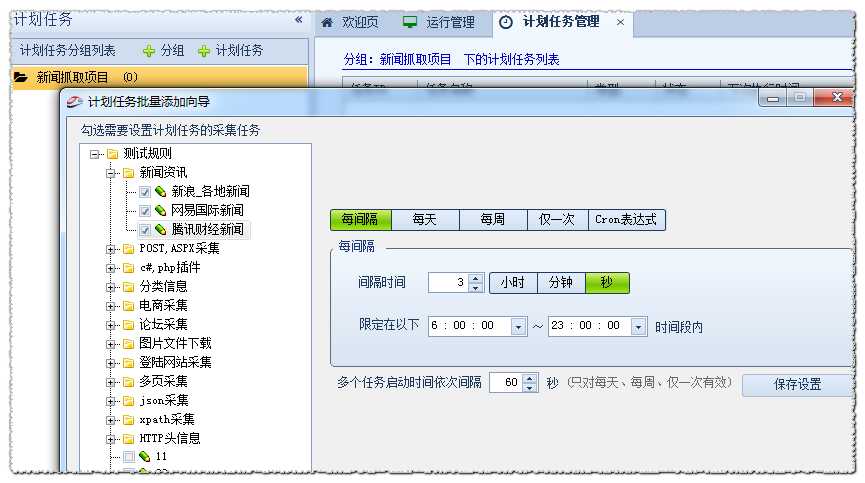Select the 小时 interval unit

point(513,283)
